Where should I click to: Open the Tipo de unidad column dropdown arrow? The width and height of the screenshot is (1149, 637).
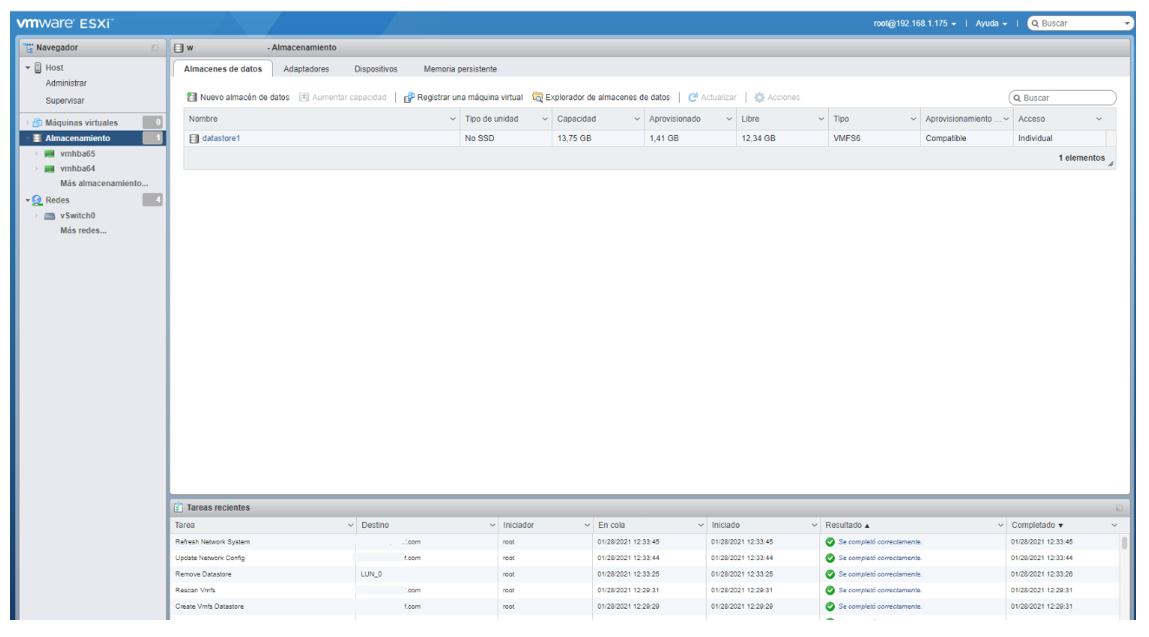point(544,119)
